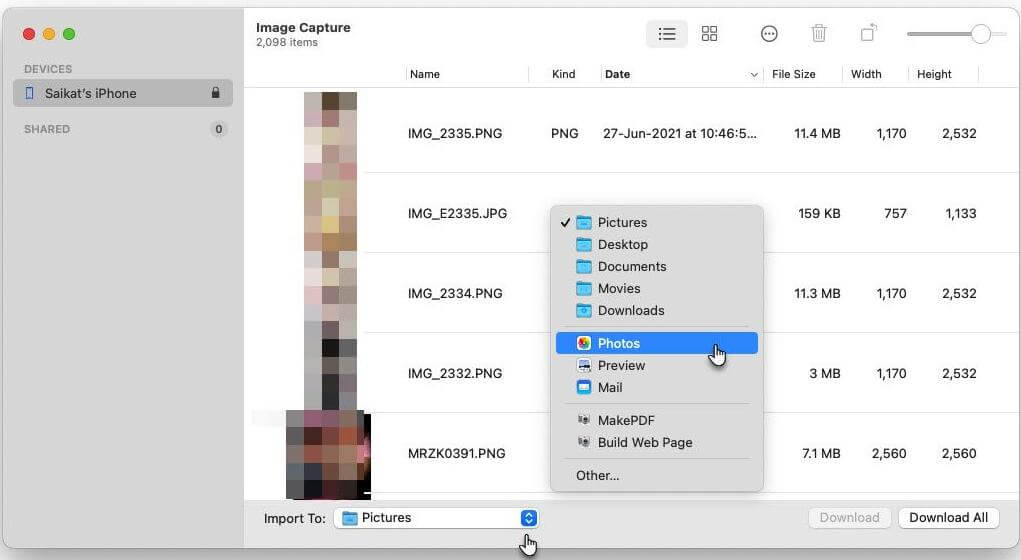This screenshot has width=1021, height=560.
Task: Click the thumbnail size slider knob
Action: pos(980,34)
